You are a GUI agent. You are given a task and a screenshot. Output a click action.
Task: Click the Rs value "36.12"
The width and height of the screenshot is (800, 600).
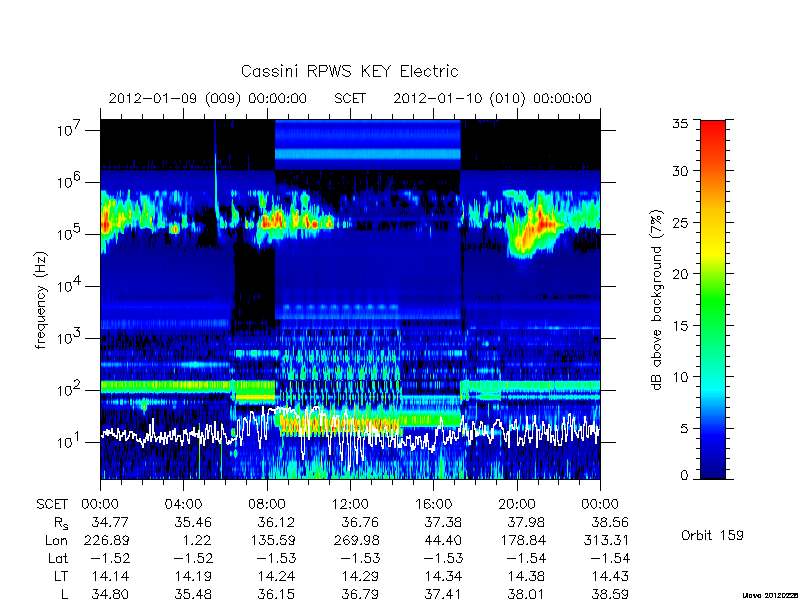click(x=277, y=522)
